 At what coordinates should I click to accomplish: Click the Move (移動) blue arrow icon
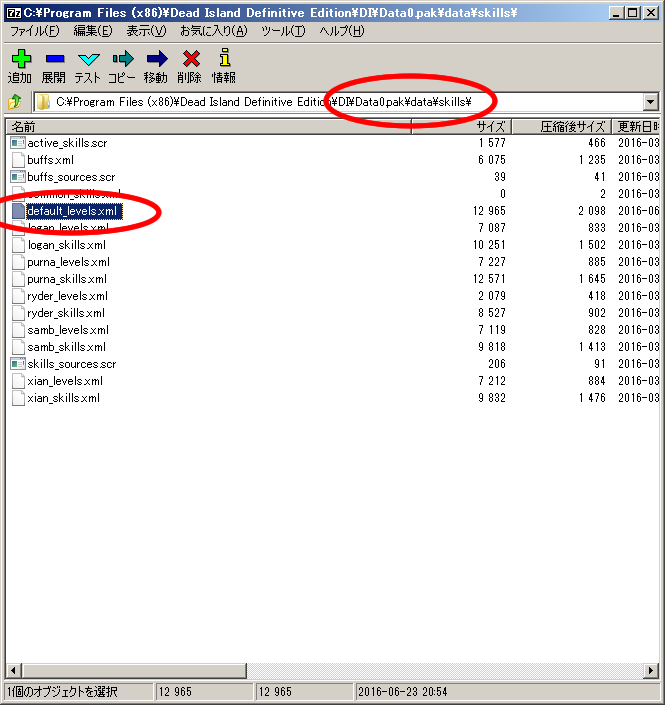point(156,58)
